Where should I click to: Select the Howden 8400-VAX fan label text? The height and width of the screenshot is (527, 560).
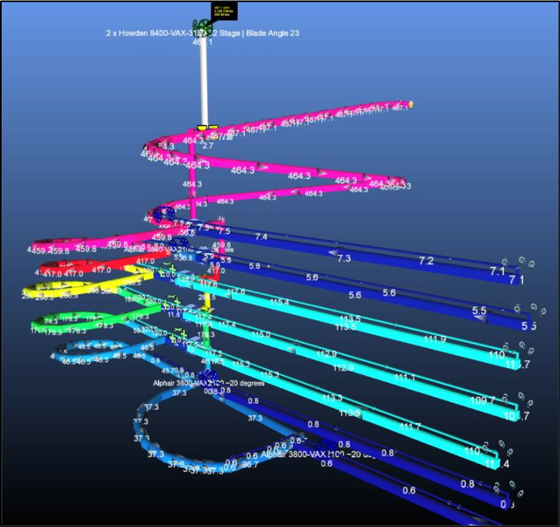tap(202, 33)
